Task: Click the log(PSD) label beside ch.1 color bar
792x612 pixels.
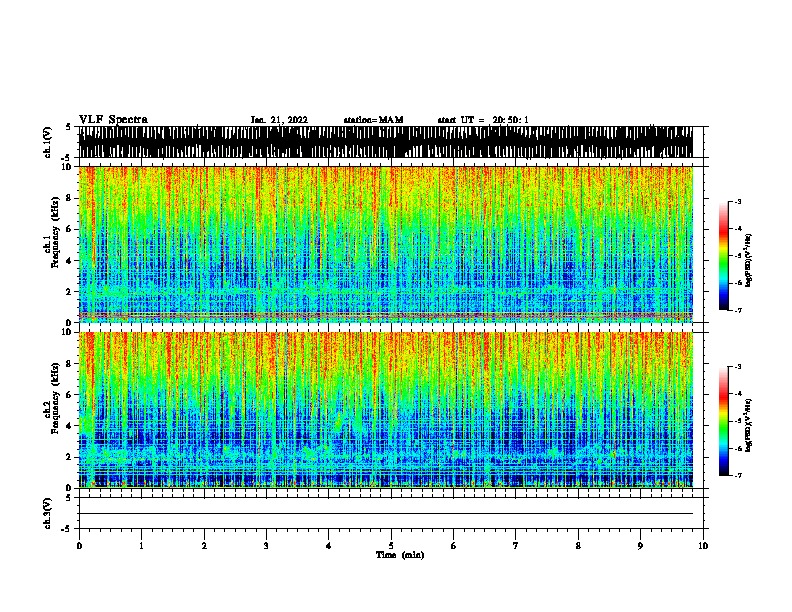Action: pos(748,260)
